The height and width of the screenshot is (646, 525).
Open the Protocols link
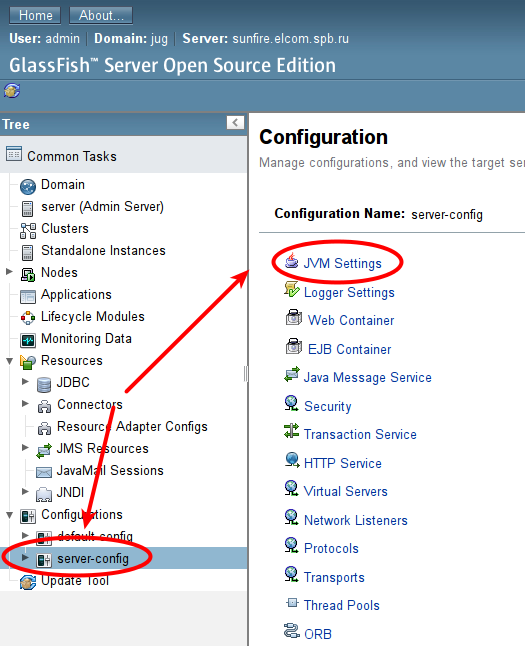pyautogui.click(x=331, y=548)
